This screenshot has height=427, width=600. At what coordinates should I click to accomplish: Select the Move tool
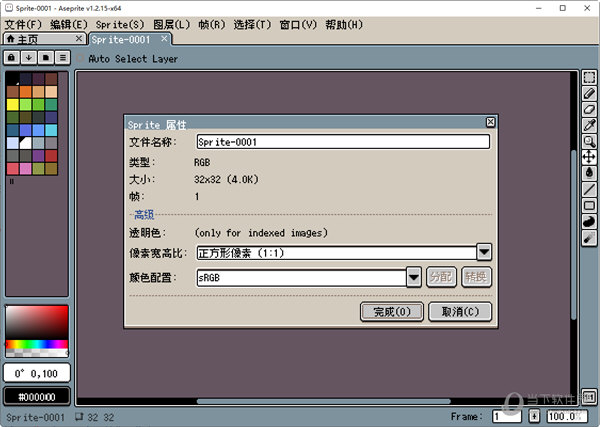tap(589, 157)
